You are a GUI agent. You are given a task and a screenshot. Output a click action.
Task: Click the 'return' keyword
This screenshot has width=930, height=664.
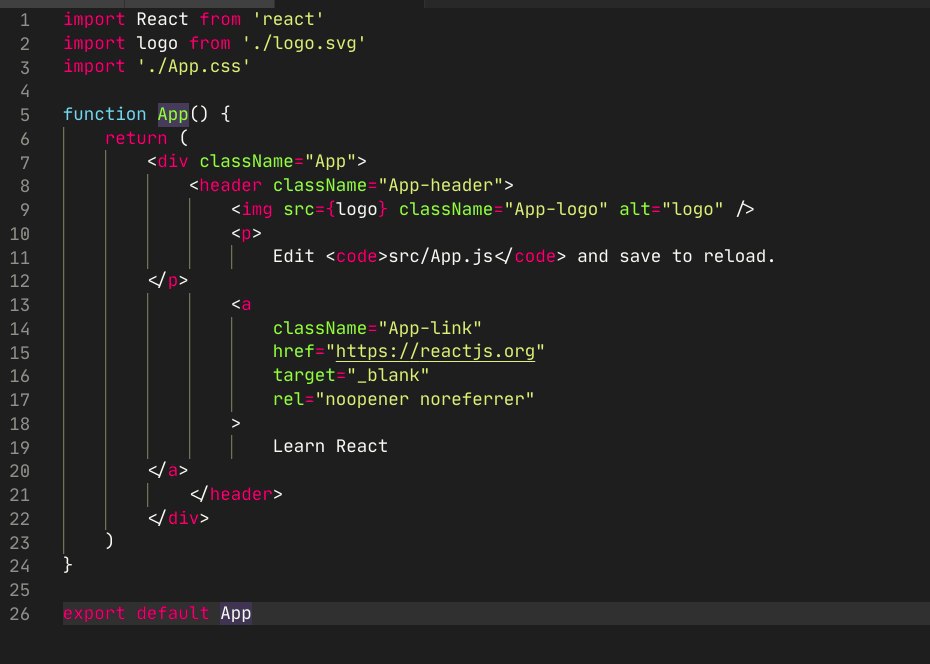pyautogui.click(x=136, y=138)
